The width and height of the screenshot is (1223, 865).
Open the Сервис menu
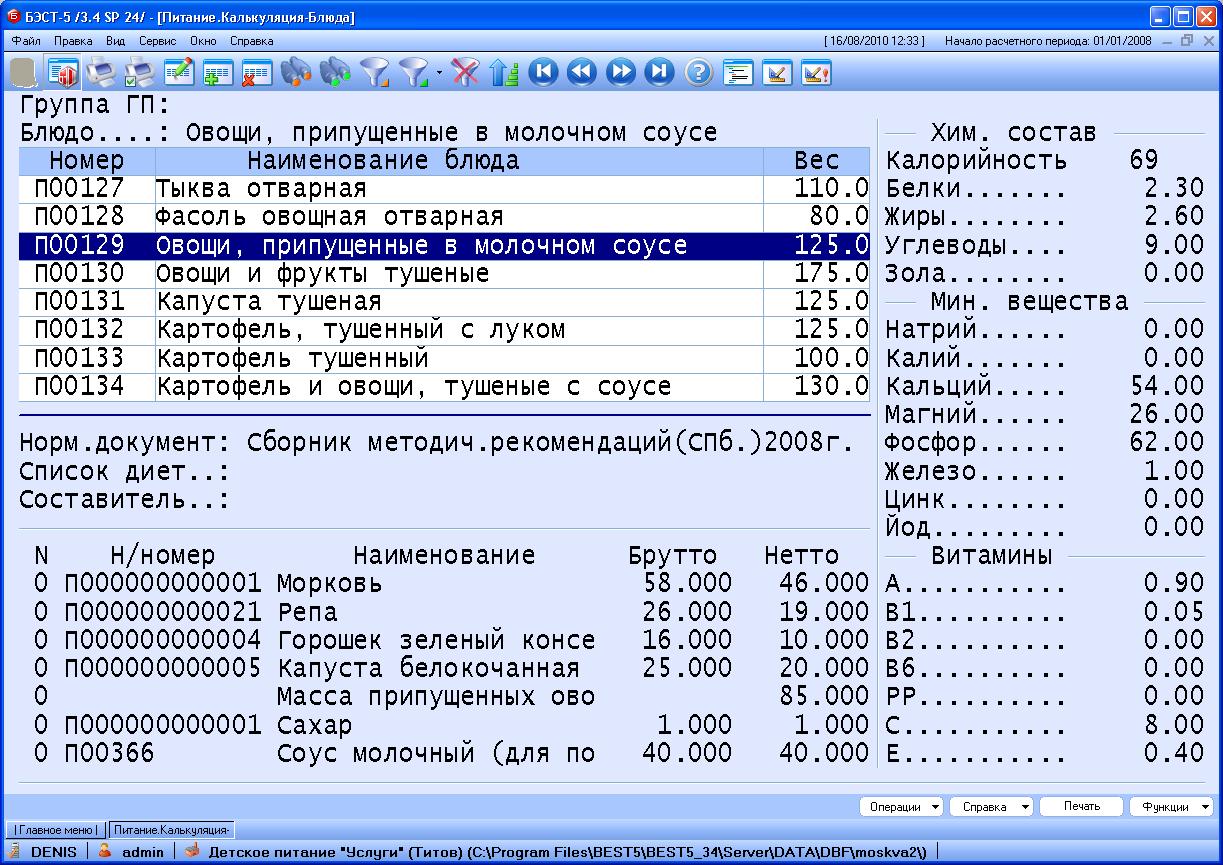(157, 41)
